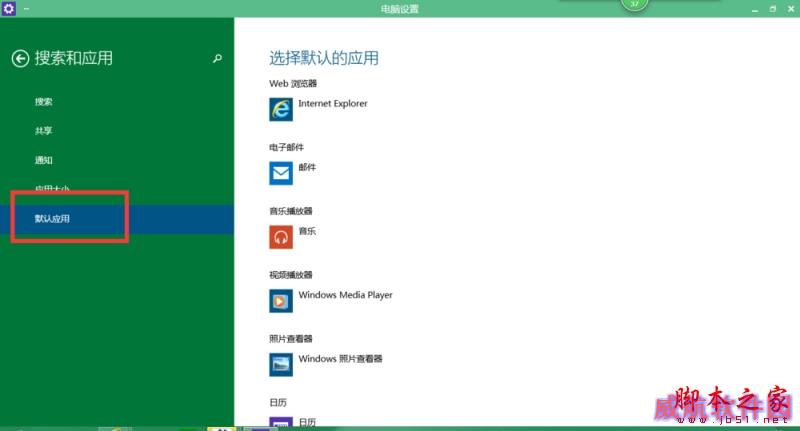Screen dimensions: 800x431
Task: Change photo viewer default Windows 照片查看器
Action: tap(340, 359)
